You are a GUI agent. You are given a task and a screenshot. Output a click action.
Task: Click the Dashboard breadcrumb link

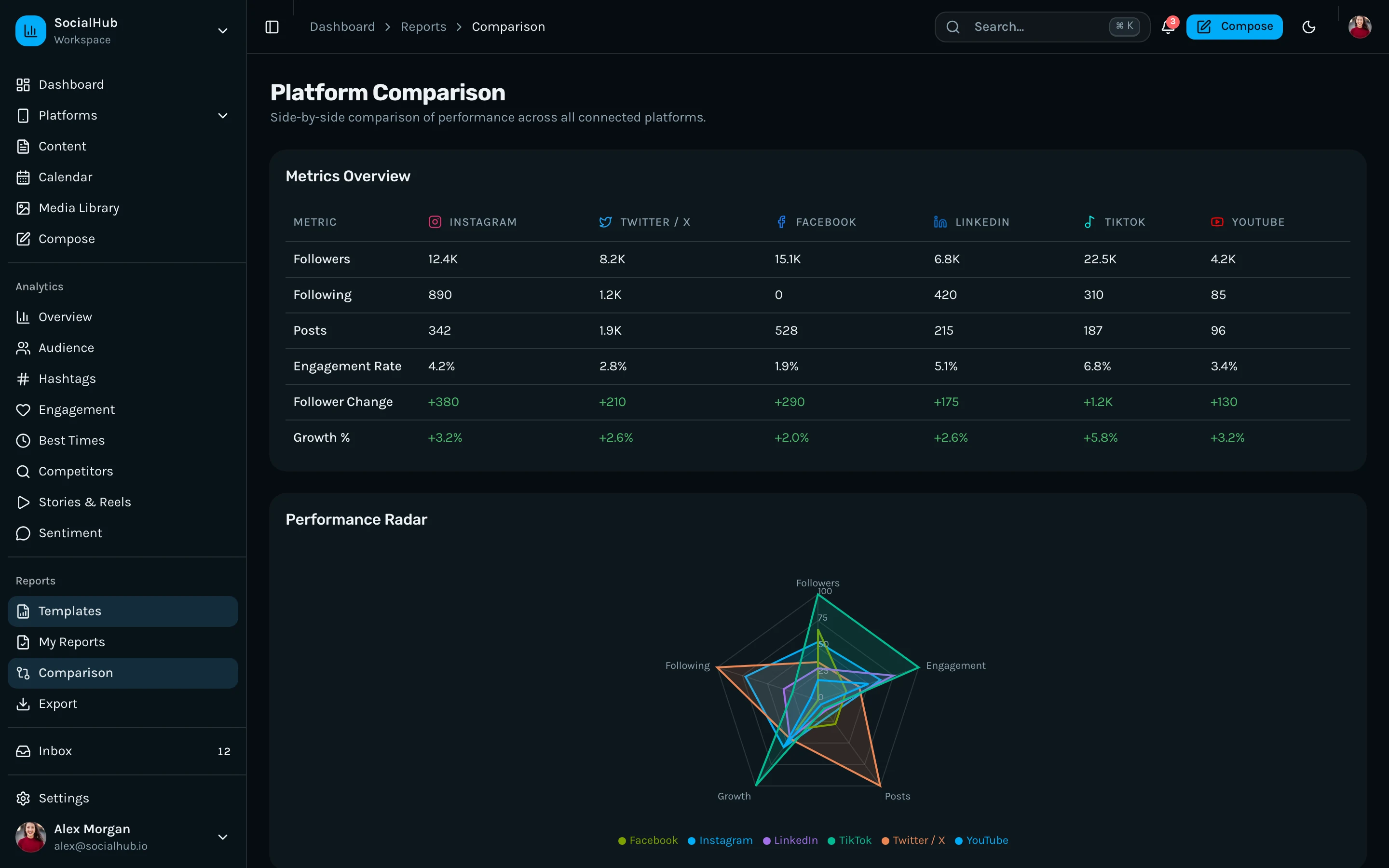pyautogui.click(x=342, y=27)
